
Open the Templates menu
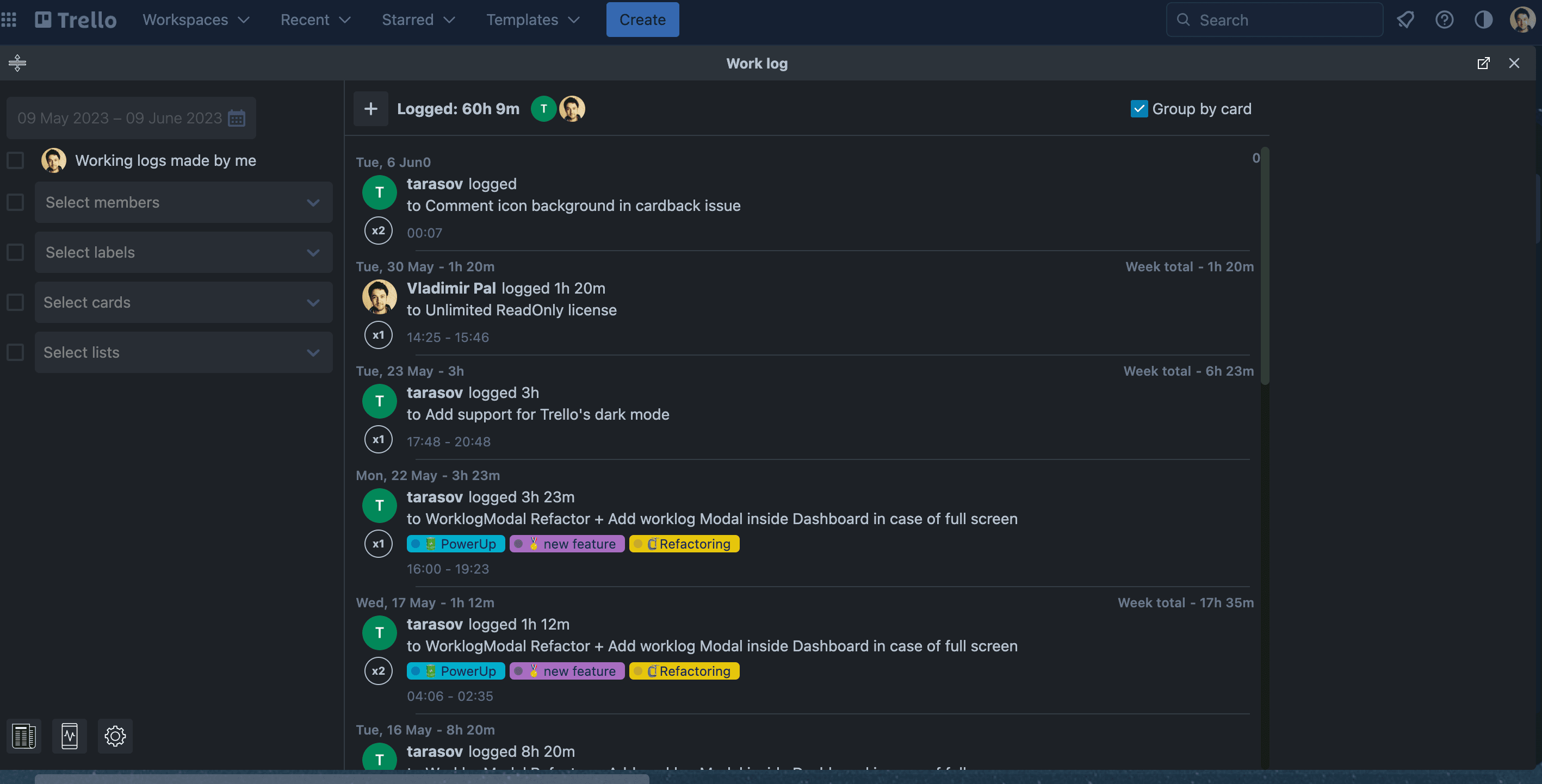[532, 20]
